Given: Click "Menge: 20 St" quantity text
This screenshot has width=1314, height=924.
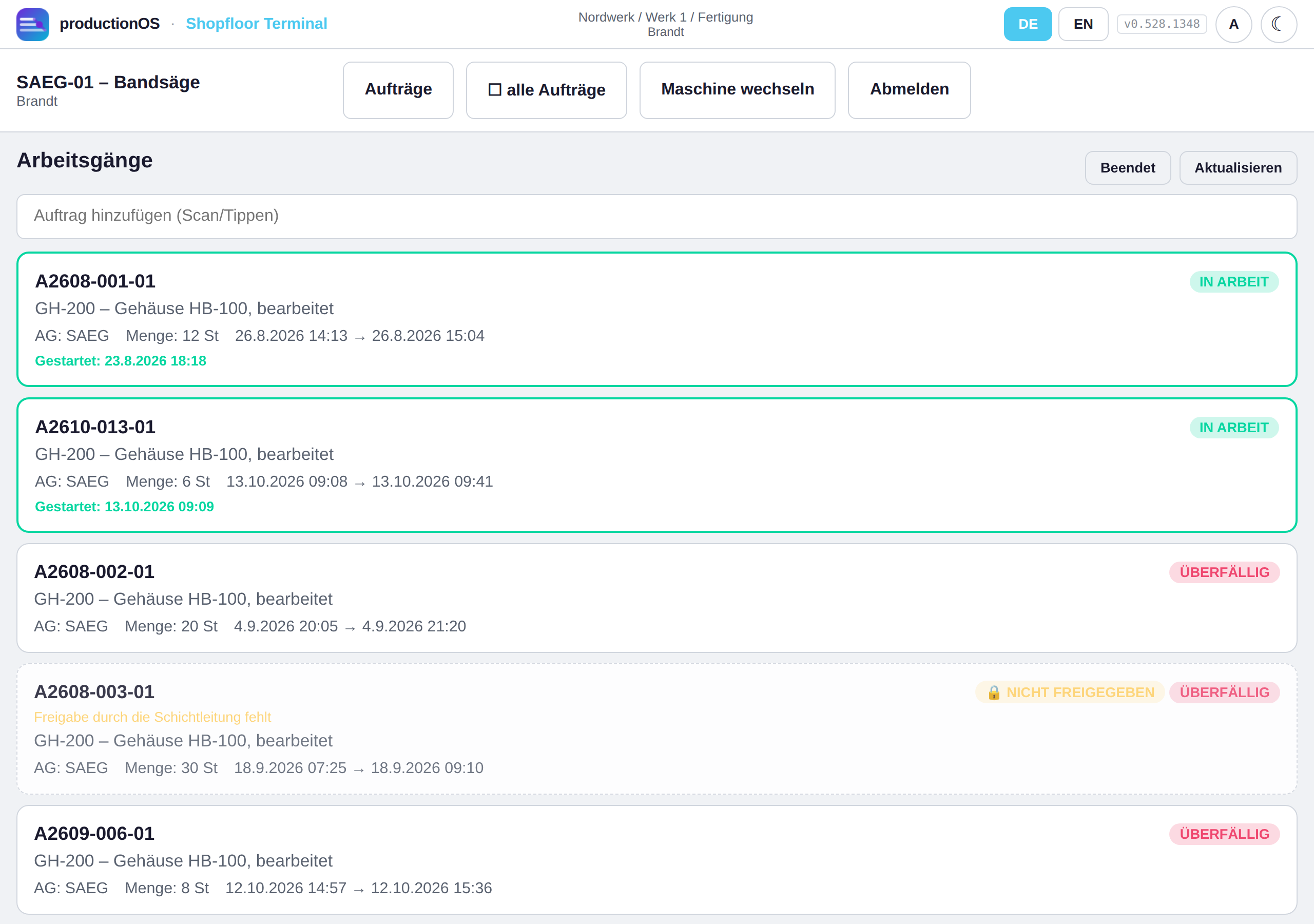Looking at the screenshot, I should pos(171,626).
